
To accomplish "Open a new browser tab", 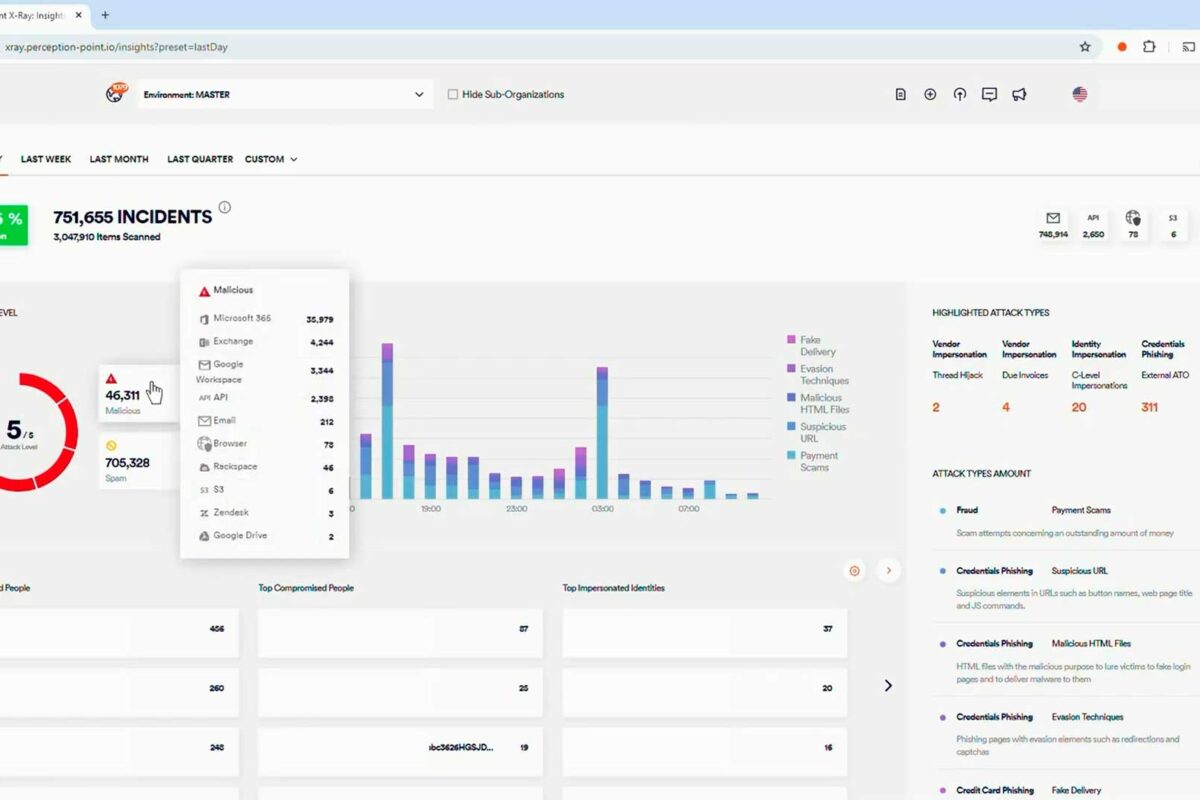I will 105,15.
